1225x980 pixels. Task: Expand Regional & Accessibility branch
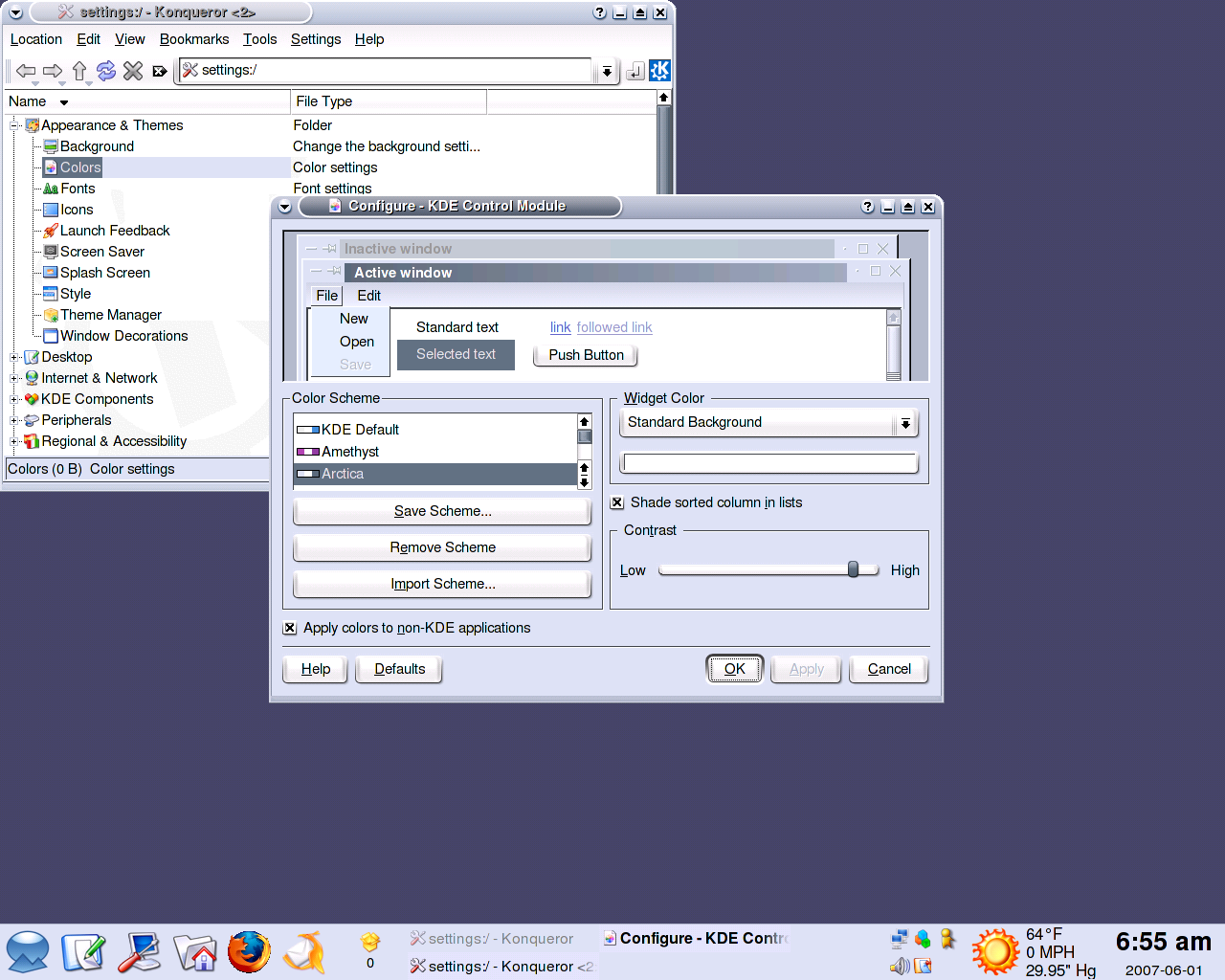(14, 441)
